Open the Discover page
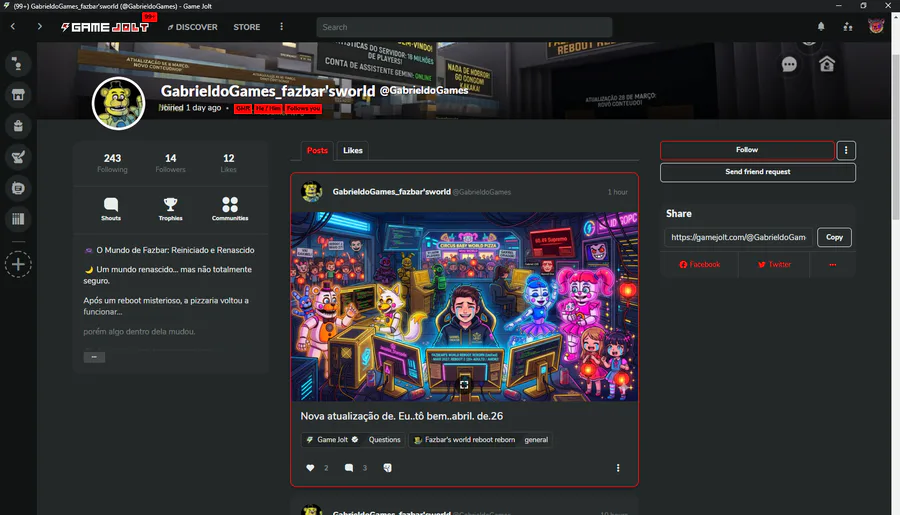The width and height of the screenshot is (900, 515). [192, 27]
